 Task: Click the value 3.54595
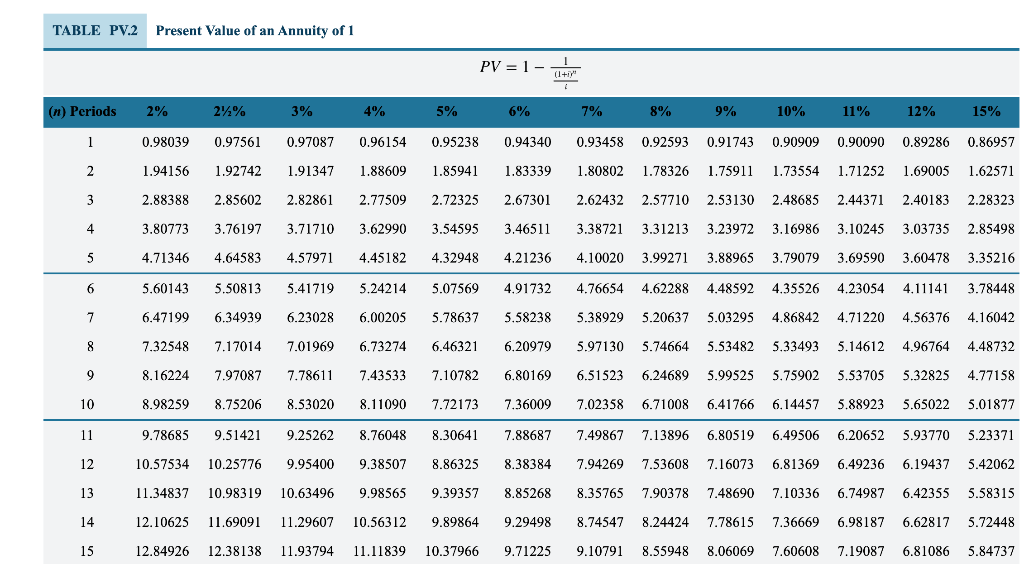(455, 229)
